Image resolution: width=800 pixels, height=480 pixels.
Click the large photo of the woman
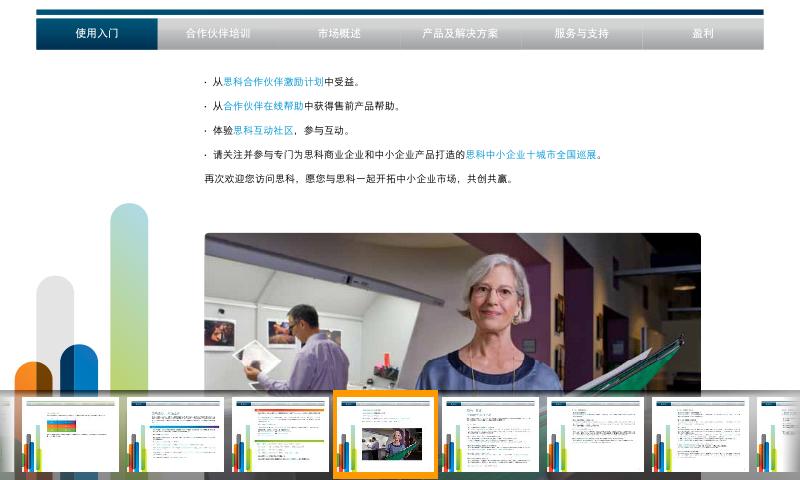453,312
